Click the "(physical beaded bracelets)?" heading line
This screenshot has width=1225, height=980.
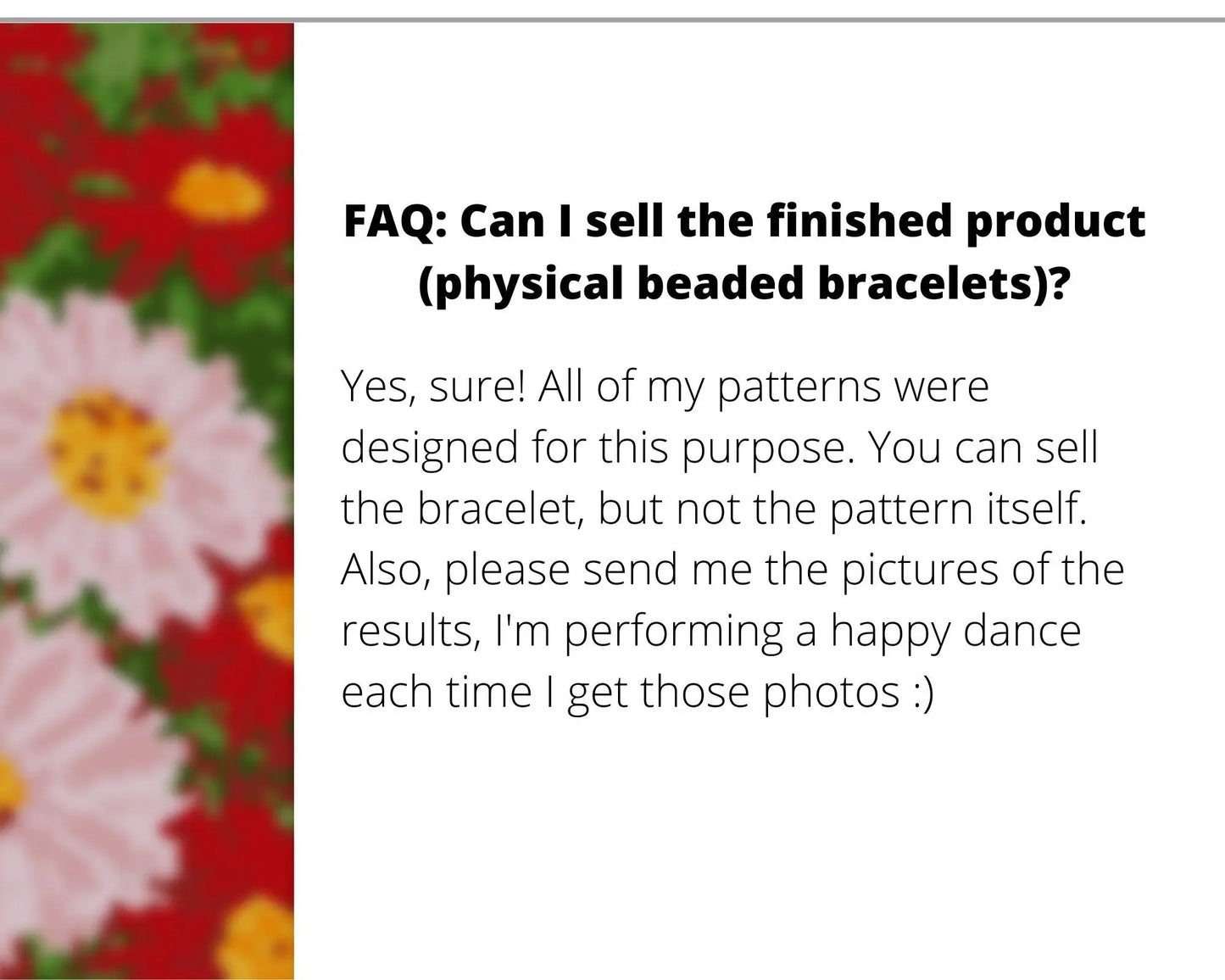click(x=743, y=283)
